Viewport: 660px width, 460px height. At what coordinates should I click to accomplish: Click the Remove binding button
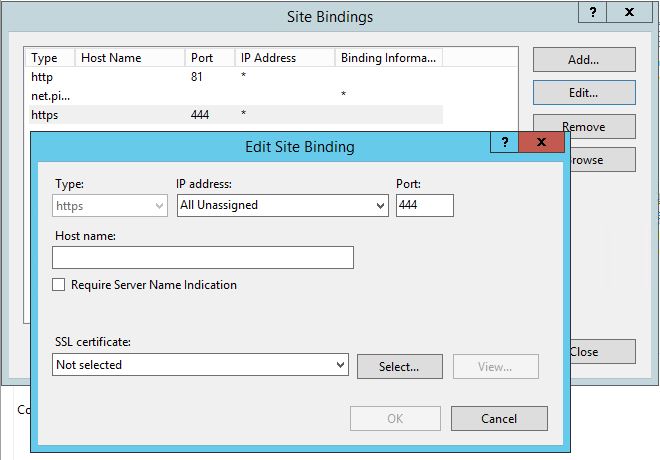(x=583, y=127)
